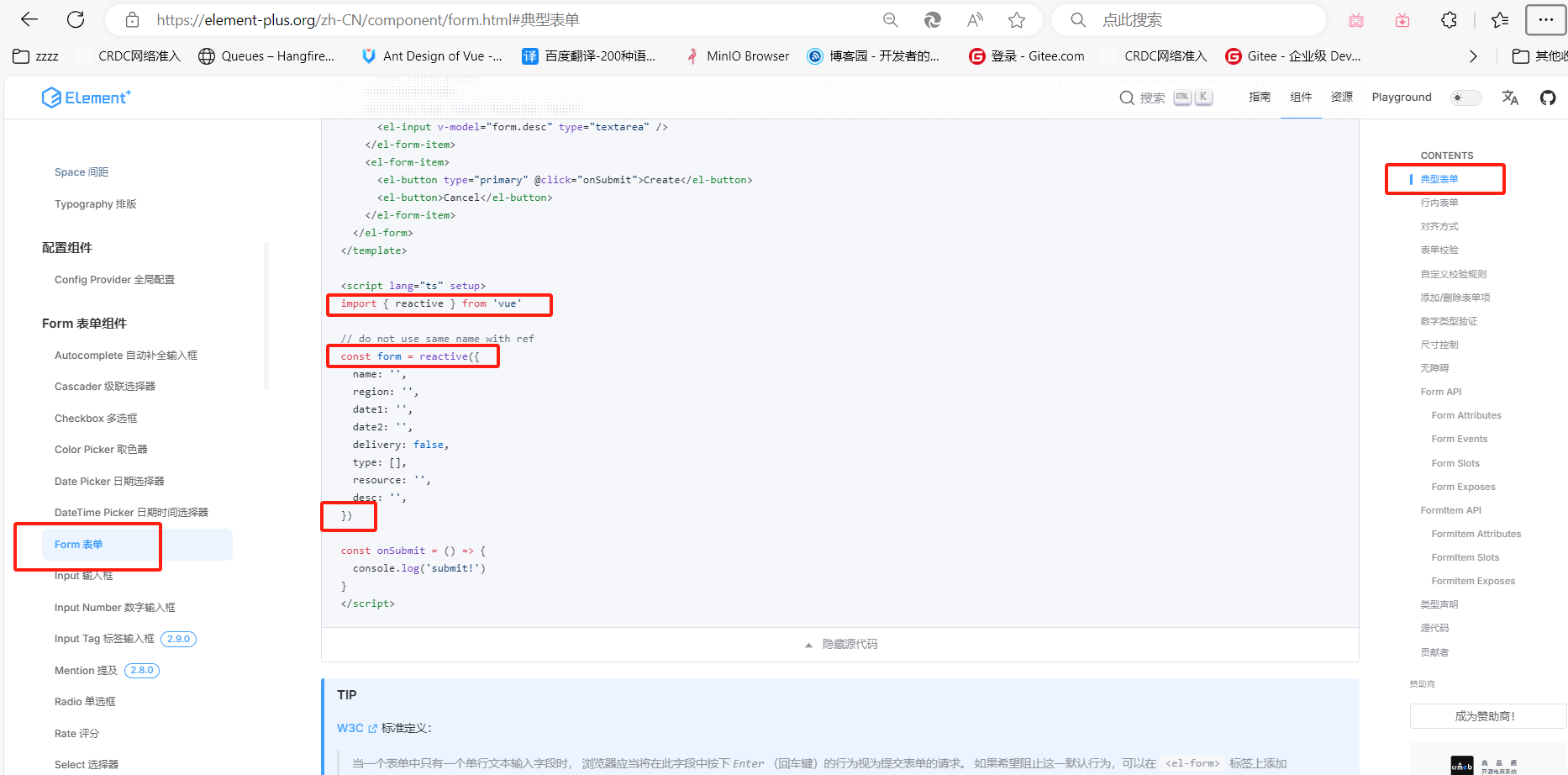Click the 成为赞助商! button
The image size is (1568, 775).
[x=1487, y=716]
